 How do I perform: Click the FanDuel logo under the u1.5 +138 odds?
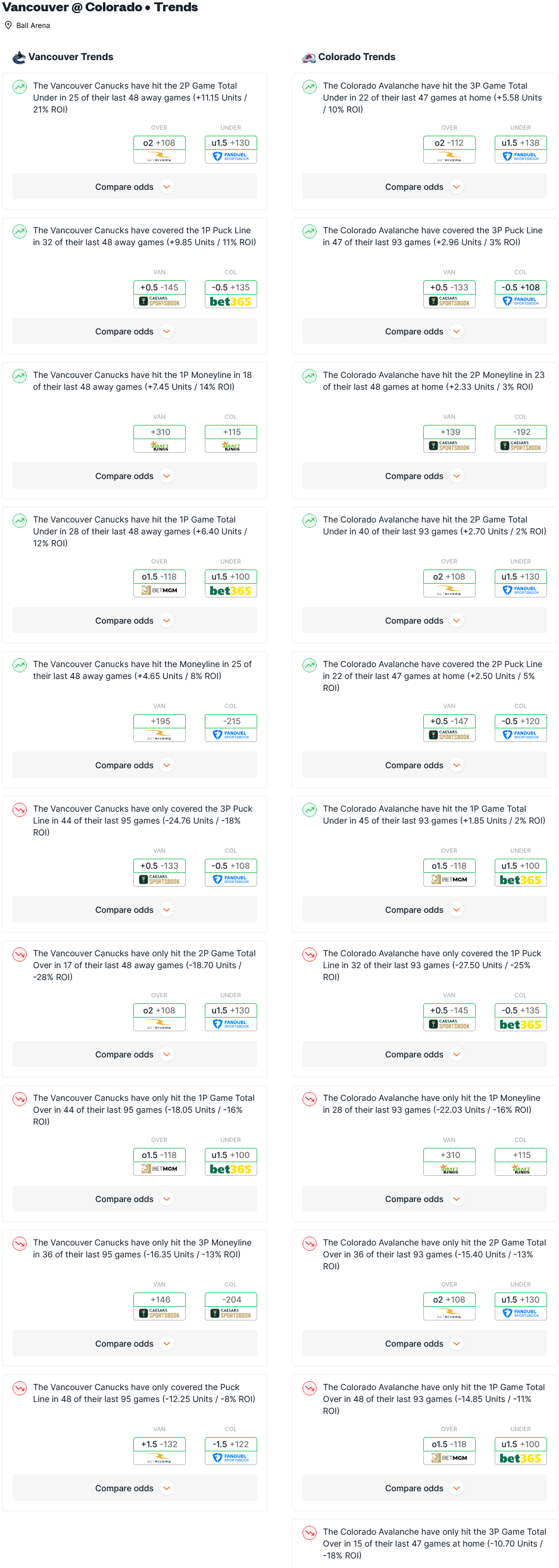[x=521, y=157]
